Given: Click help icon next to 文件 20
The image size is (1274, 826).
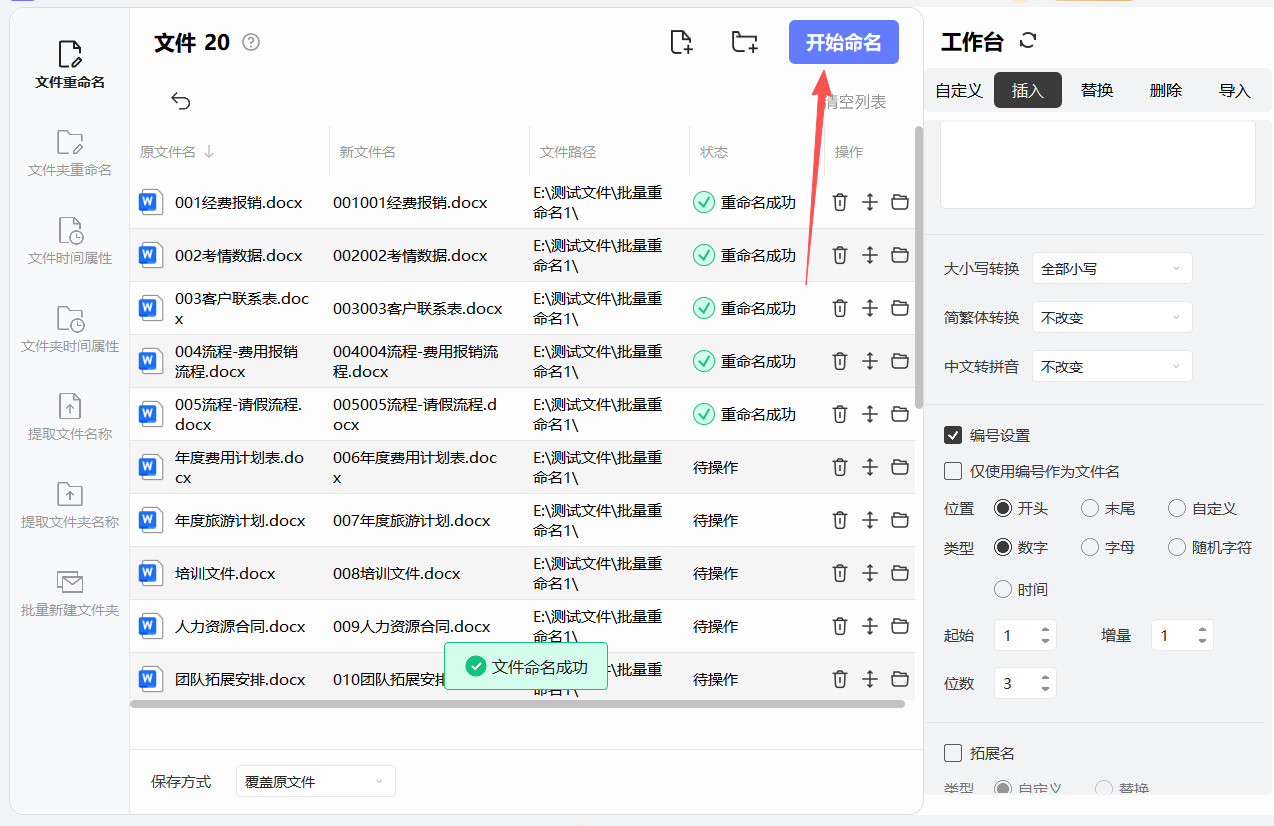Looking at the screenshot, I should click(x=251, y=42).
